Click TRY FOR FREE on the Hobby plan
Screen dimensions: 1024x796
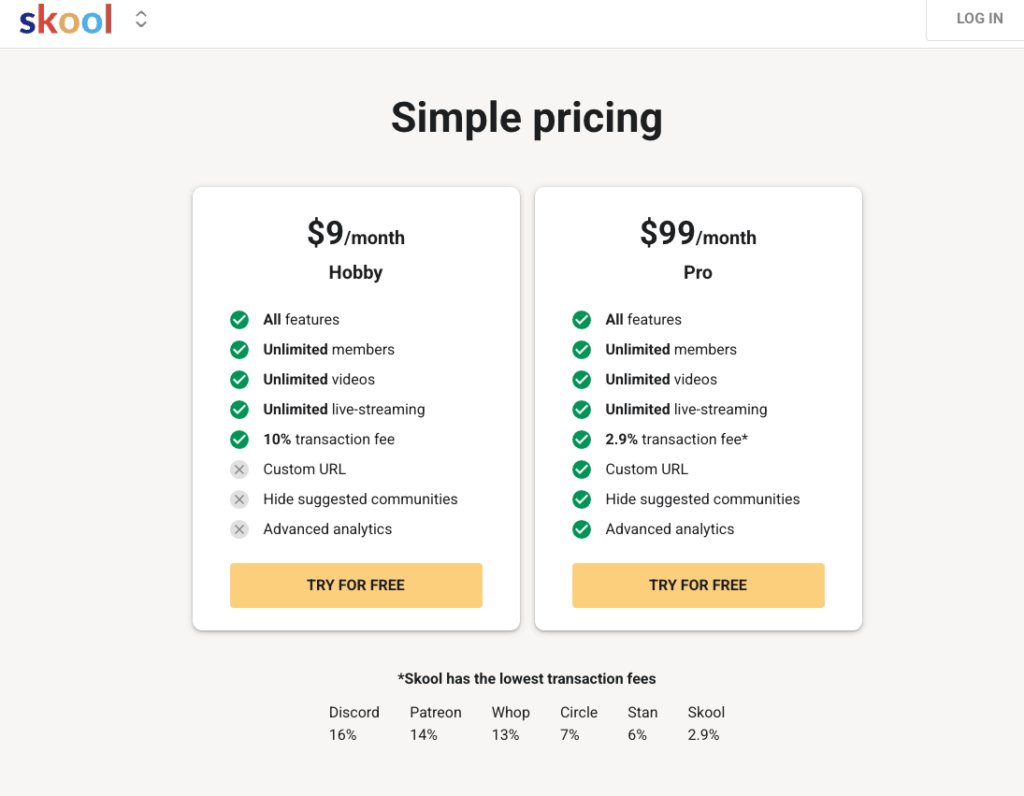(x=355, y=585)
